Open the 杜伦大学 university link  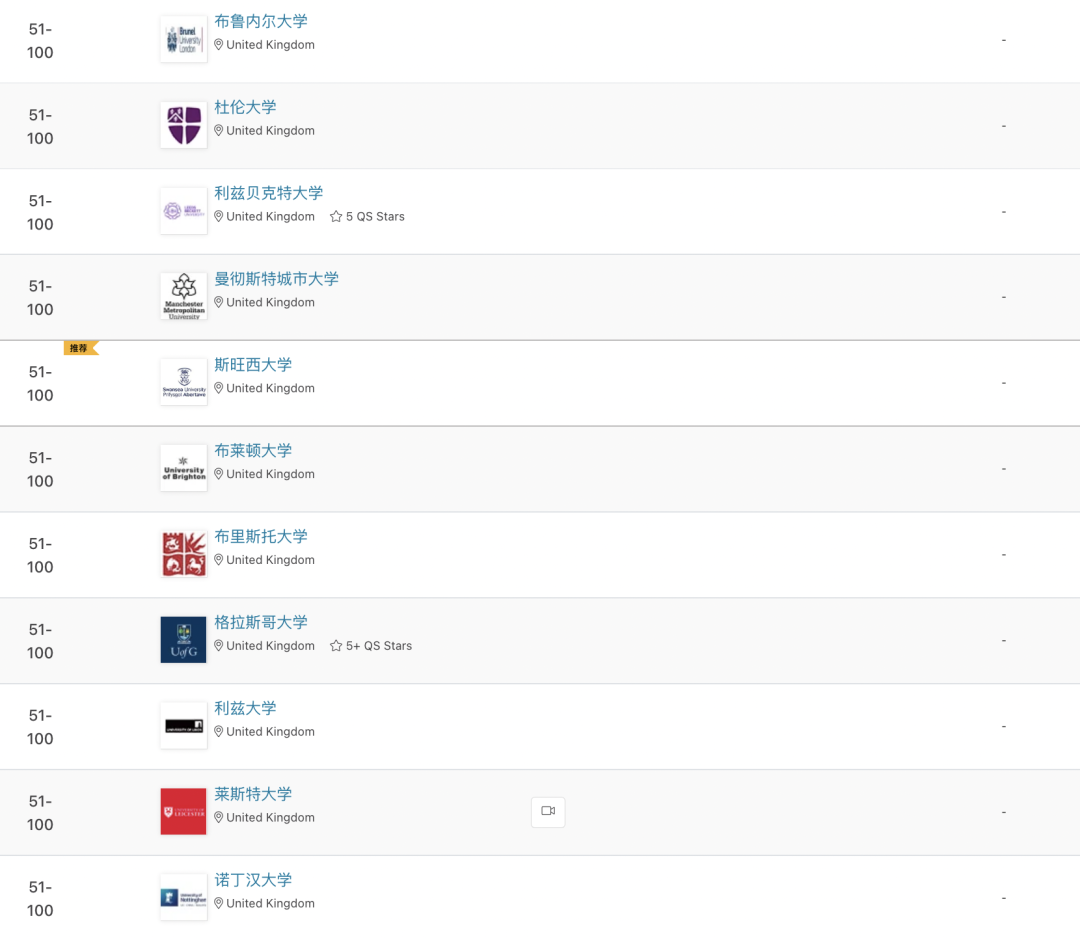[x=245, y=107]
